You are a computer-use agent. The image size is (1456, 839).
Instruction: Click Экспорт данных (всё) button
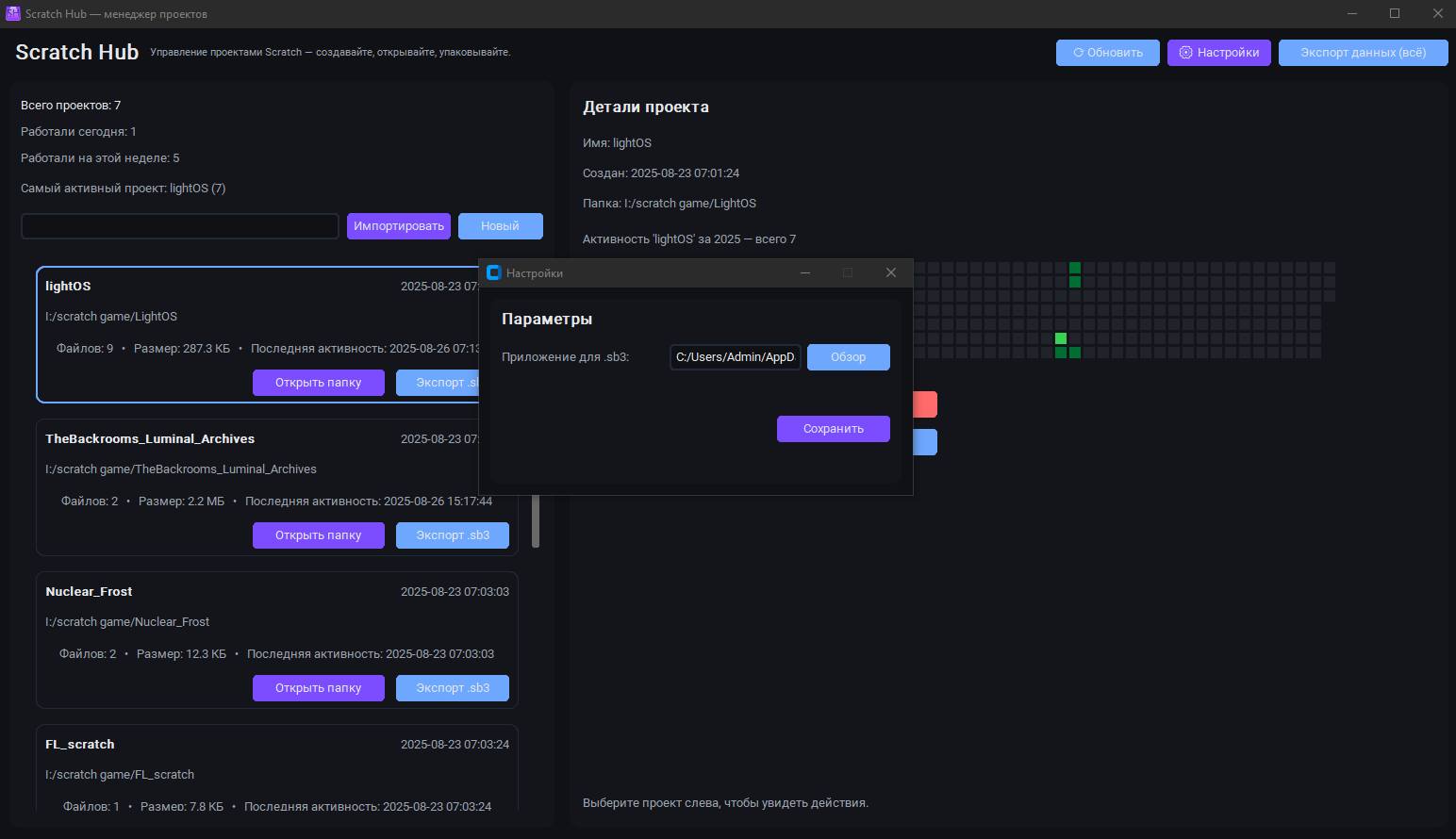click(1363, 53)
